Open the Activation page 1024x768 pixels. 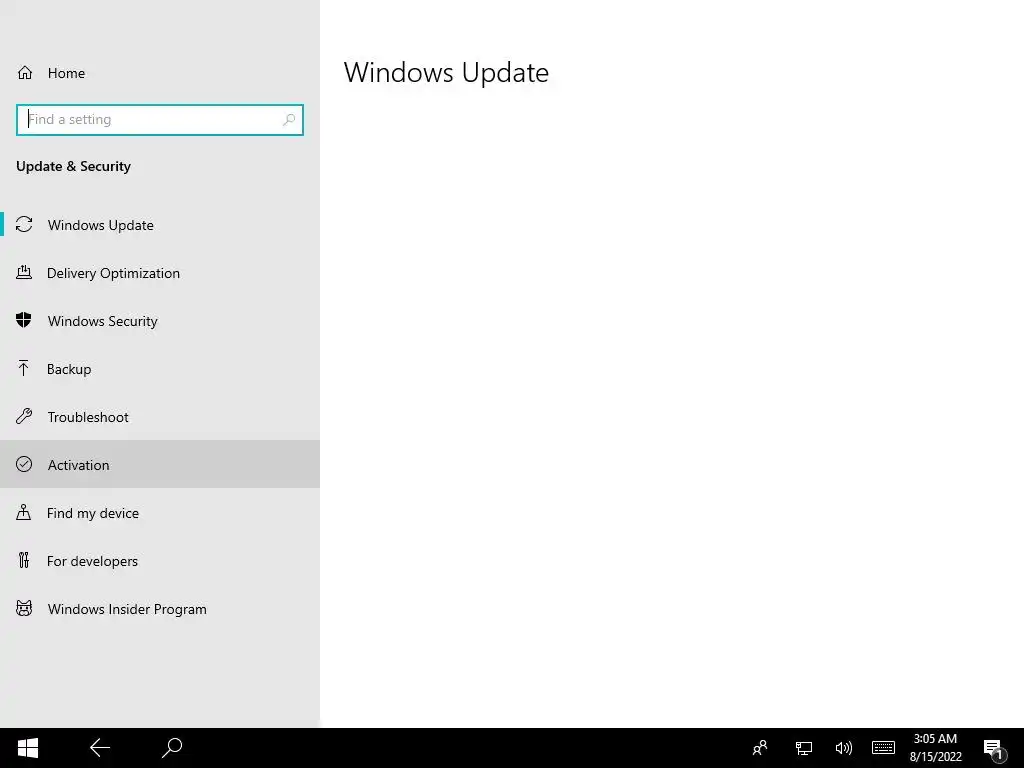point(160,464)
